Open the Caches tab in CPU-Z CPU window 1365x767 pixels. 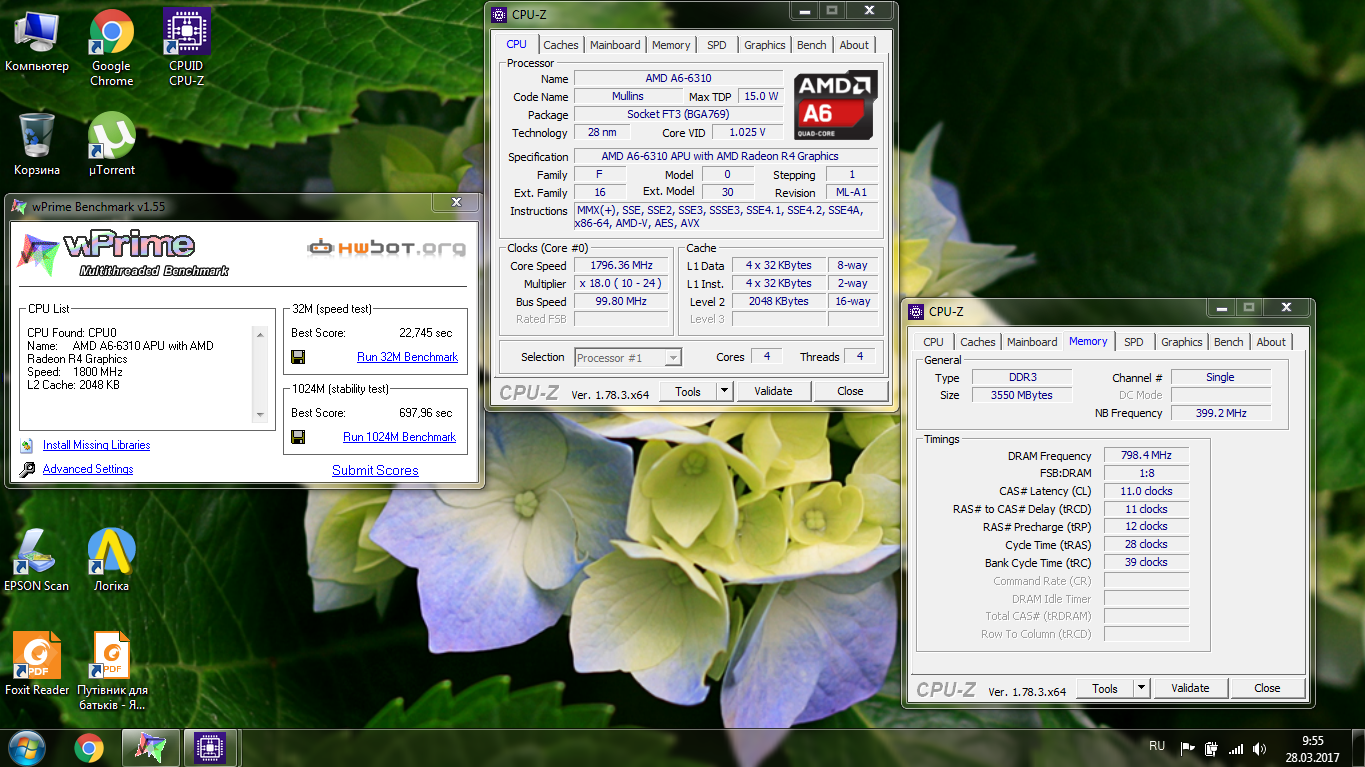click(561, 45)
